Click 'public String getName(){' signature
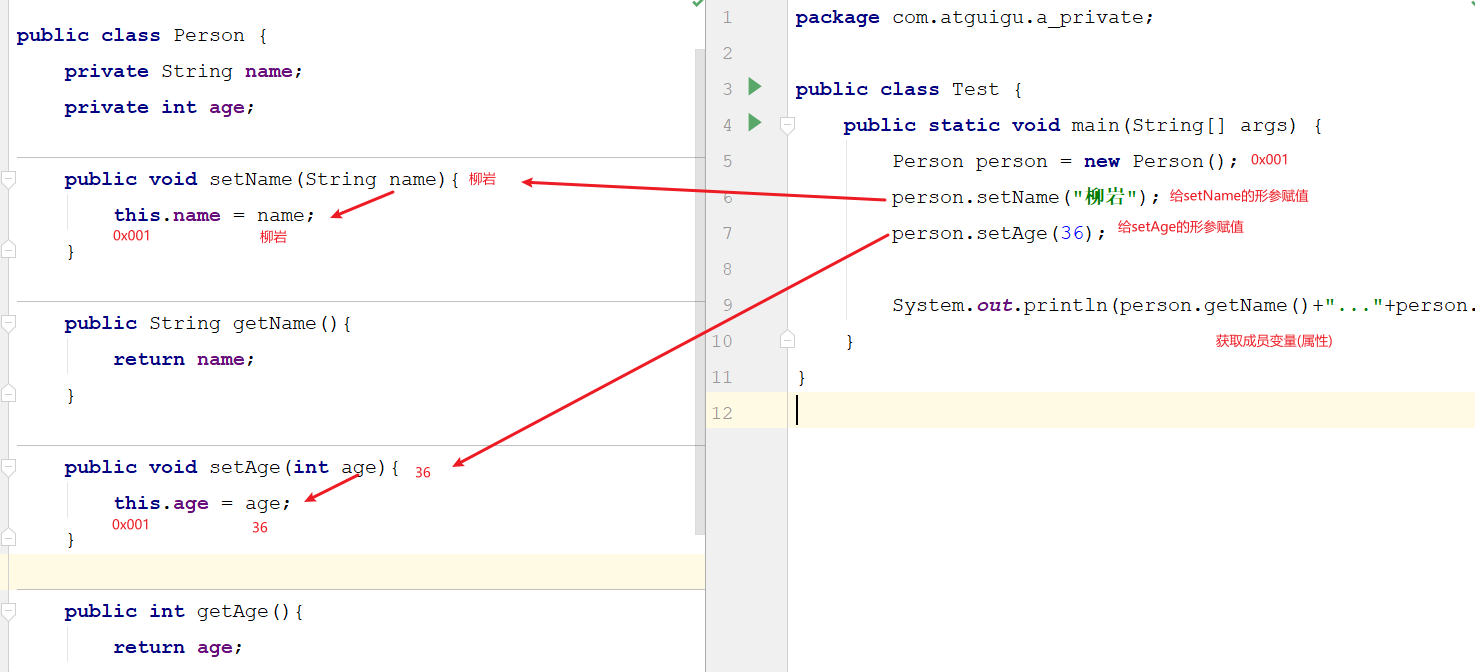 coord(208,323)
